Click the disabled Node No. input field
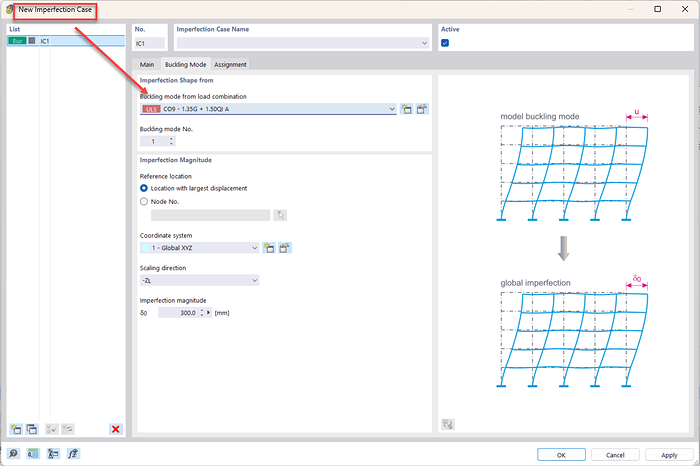 pos(210,215)
